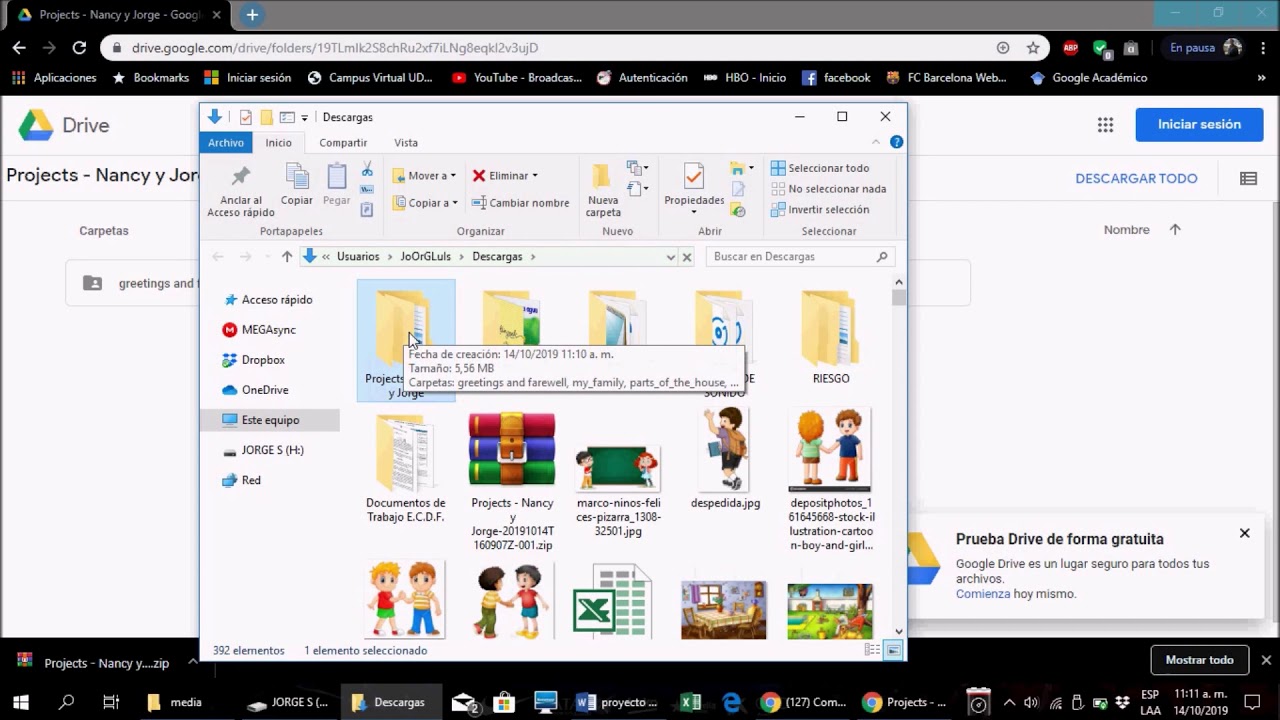This screenshot has height=720, width=1280.
Task: Dismiss the Prueba Drive promo with X
Action: (x=1245, y=533)
